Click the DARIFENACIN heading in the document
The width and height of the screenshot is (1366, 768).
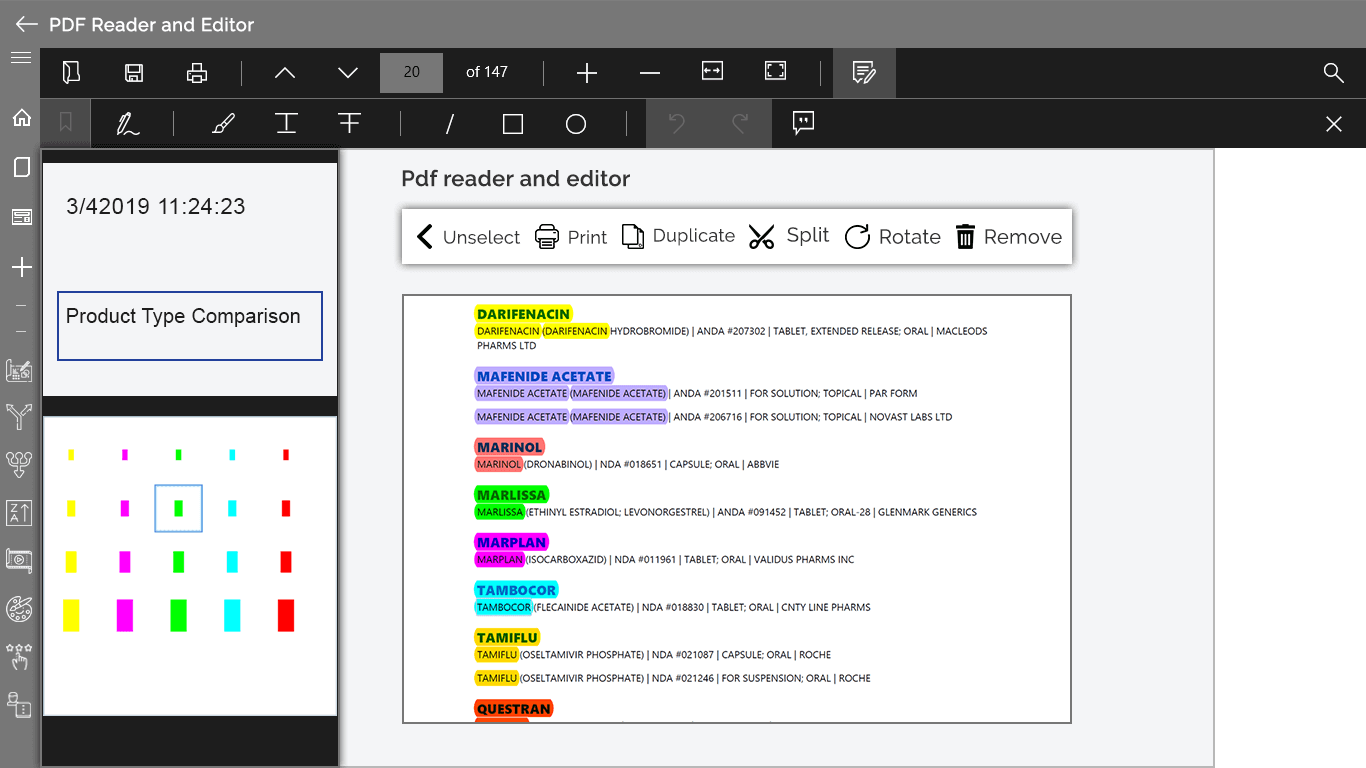[524, 314]
